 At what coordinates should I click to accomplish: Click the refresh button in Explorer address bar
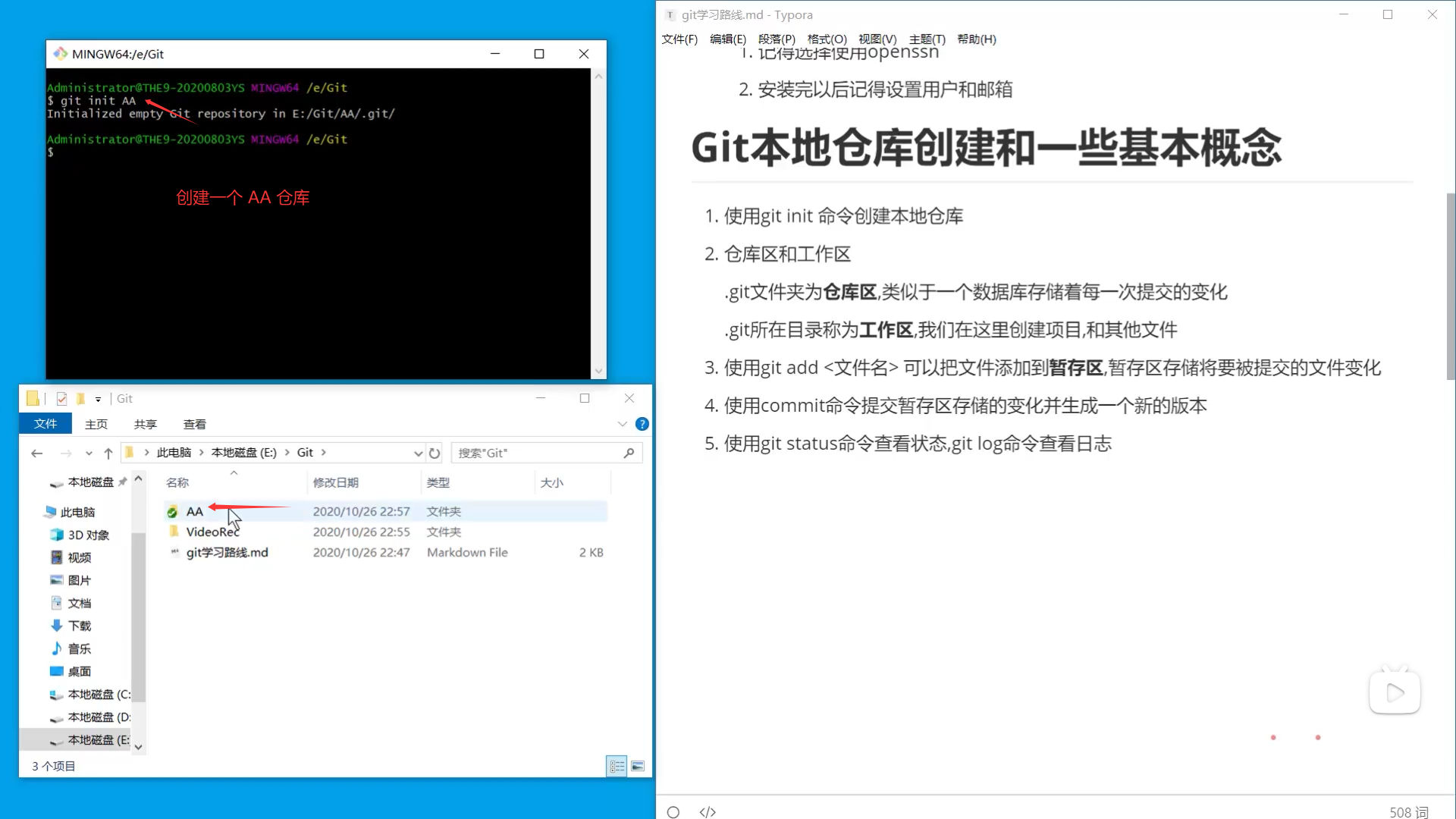coord(435,453)
